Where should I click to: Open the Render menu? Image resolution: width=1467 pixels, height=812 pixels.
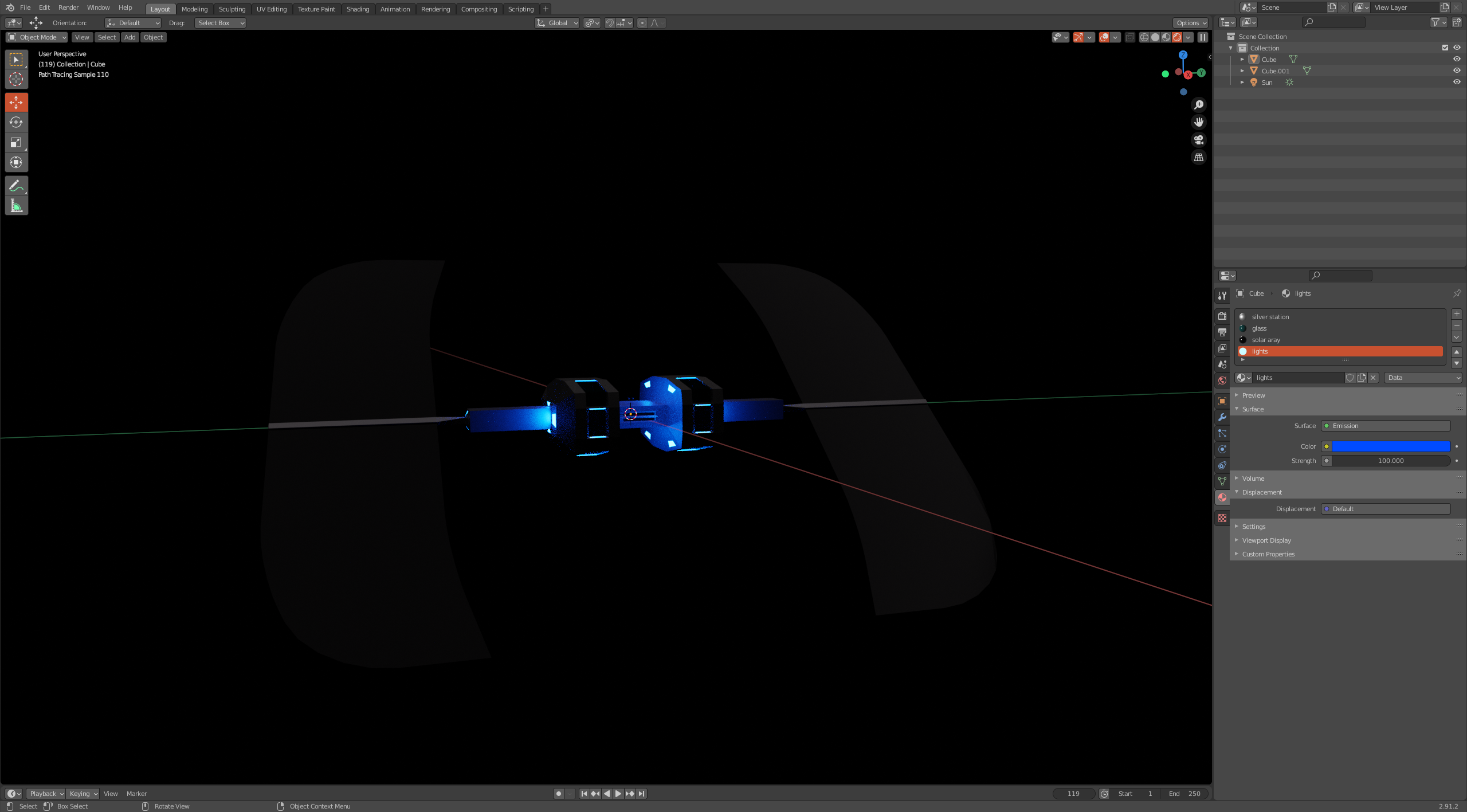coord(68,7)
